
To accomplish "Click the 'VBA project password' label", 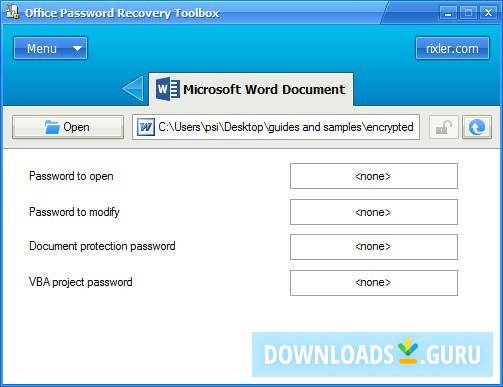I will click(x=81, y=282).
